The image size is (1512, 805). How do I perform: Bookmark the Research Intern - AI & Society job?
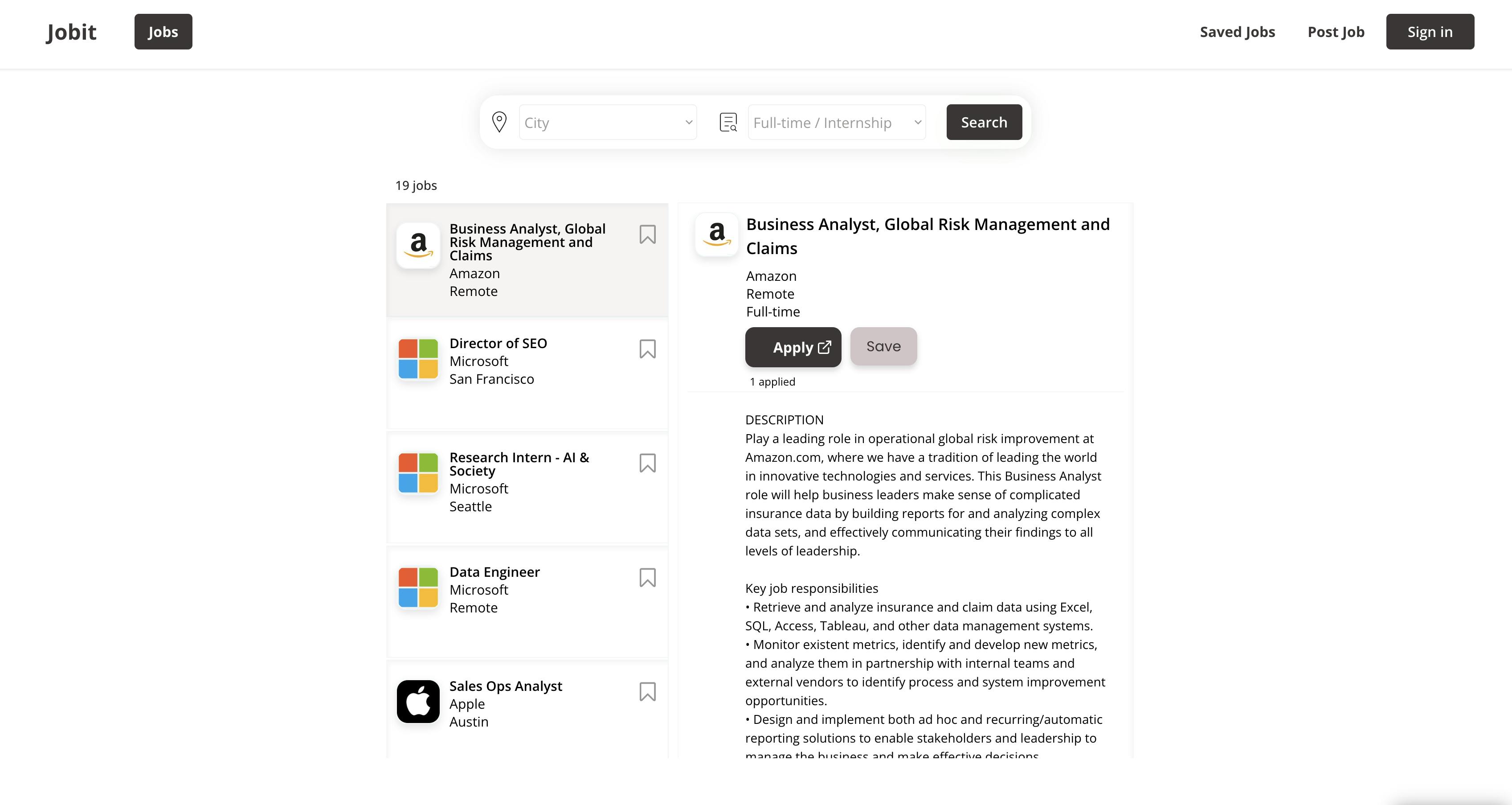point(647,463)
